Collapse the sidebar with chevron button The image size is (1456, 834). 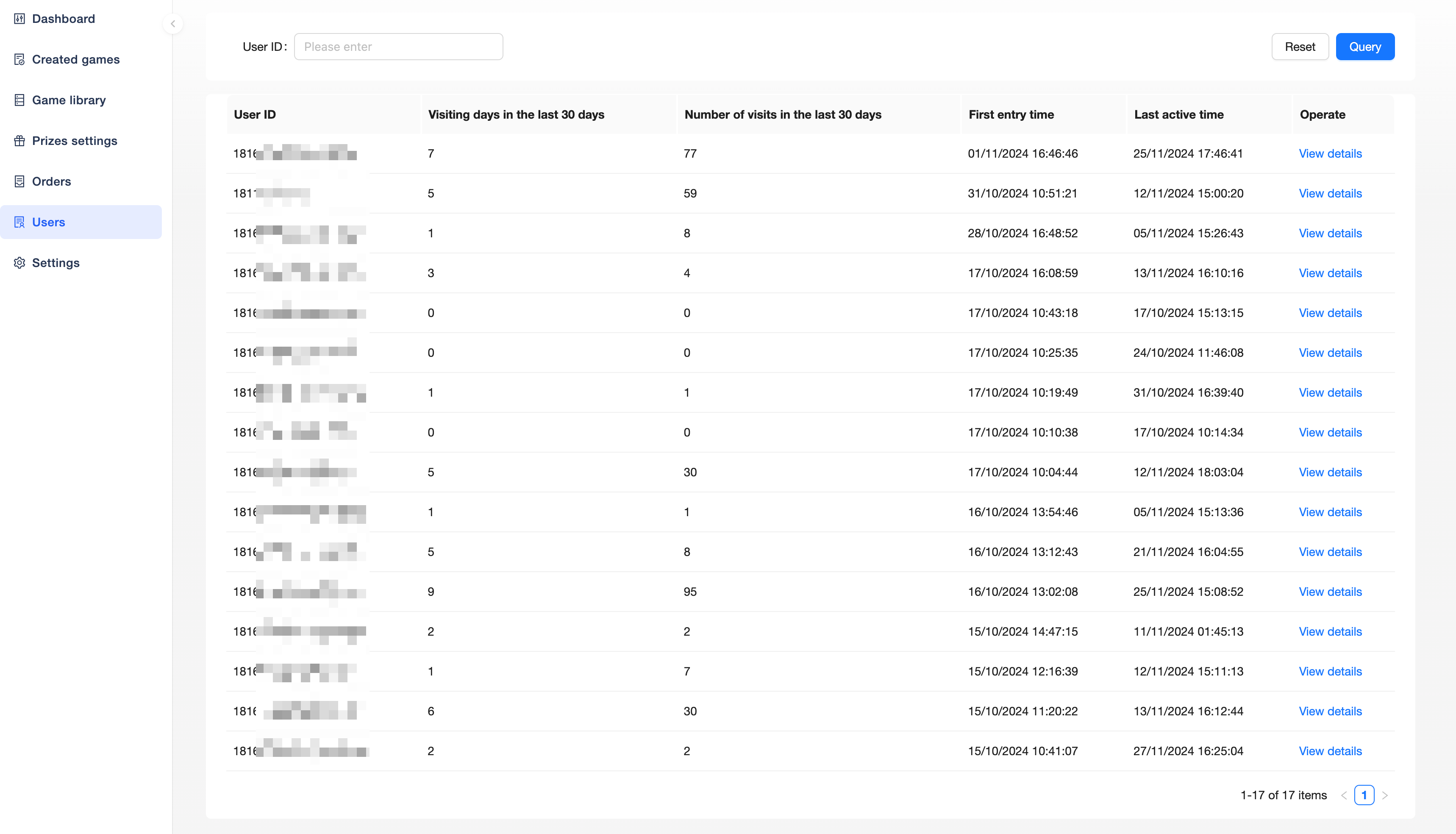[x=173, y=24]
